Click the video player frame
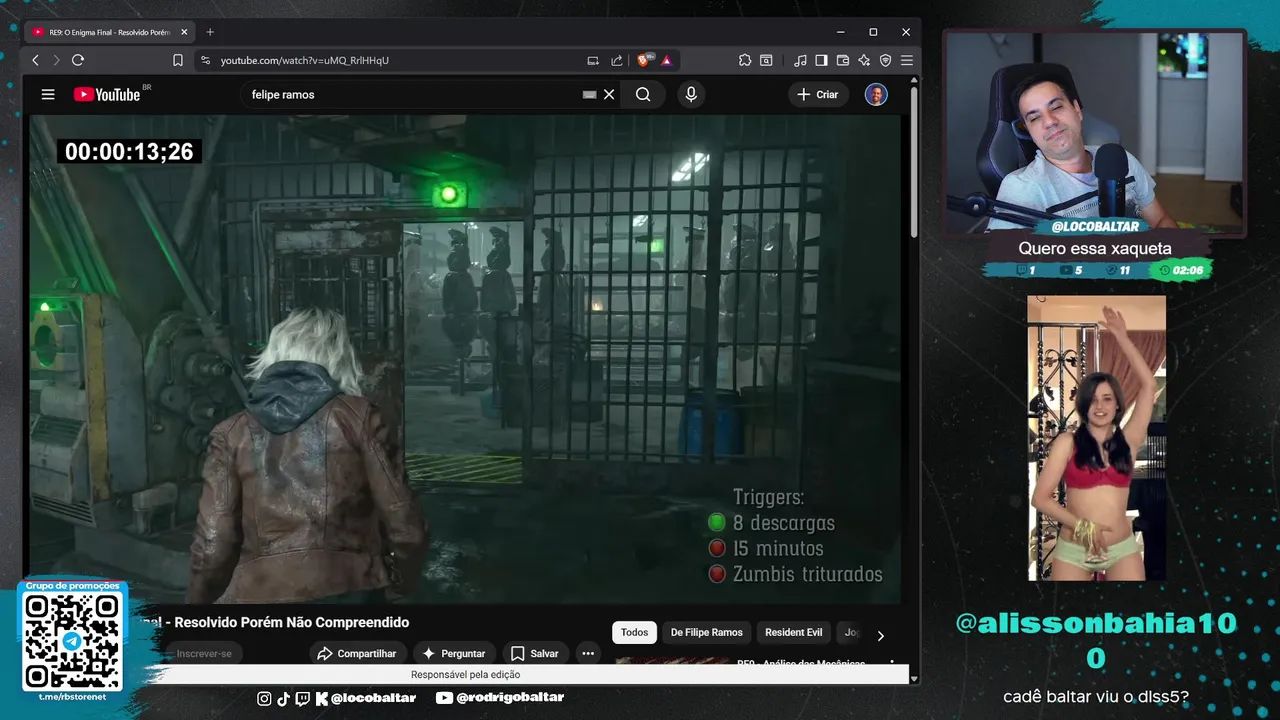 coord(465,359)
